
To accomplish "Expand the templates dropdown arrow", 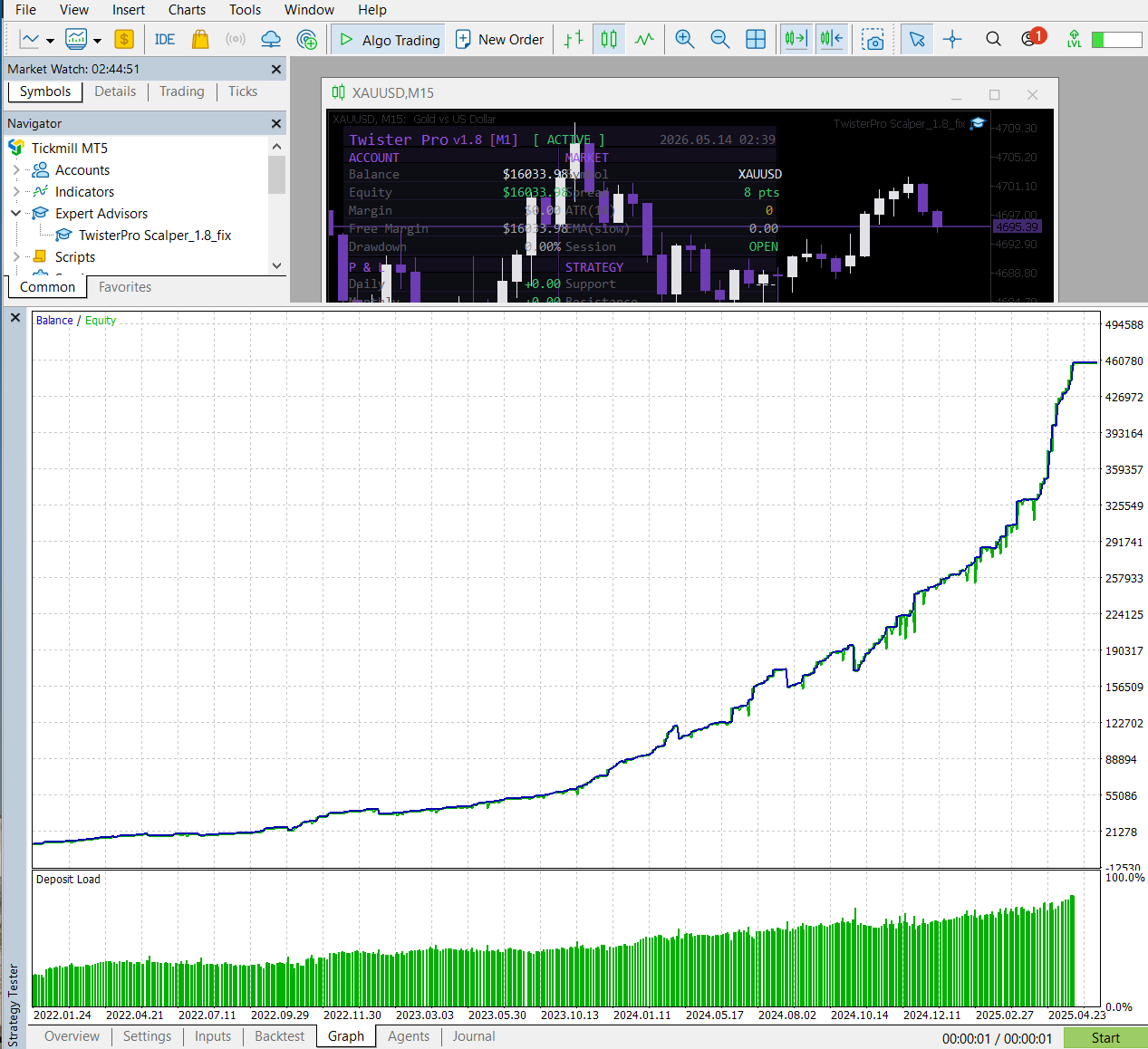I will click(97, 40).
